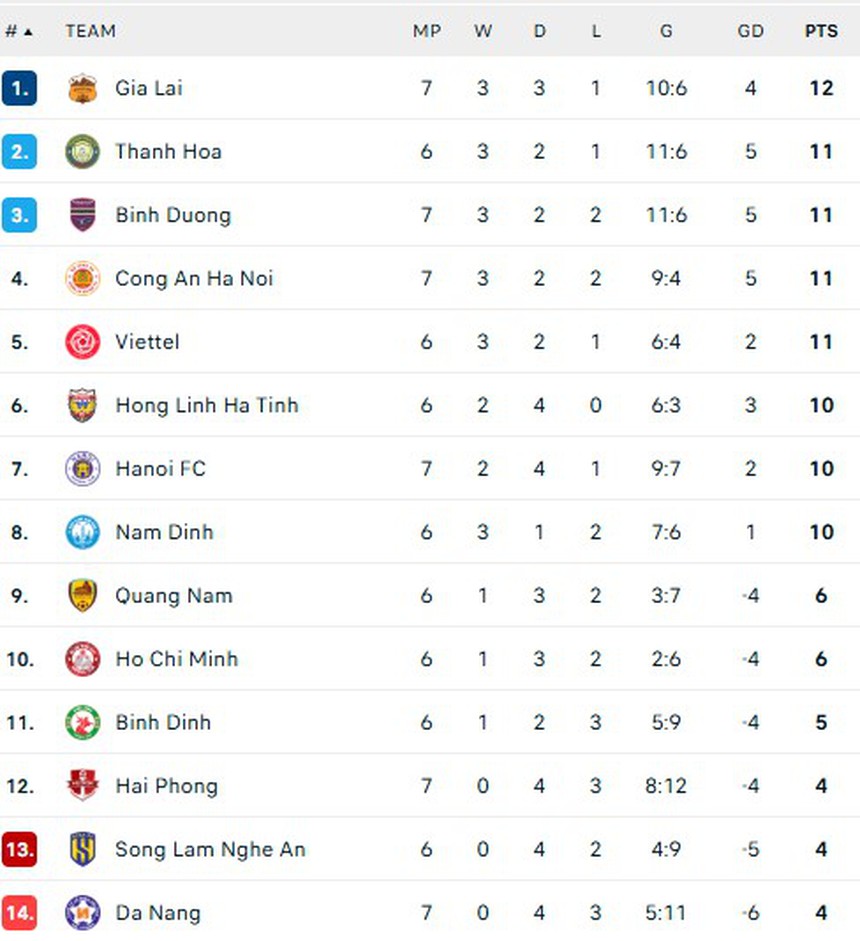This screenshot has height=941, width=860.
Task: Click the Gia Lai club crest
Action: (82, 88)
